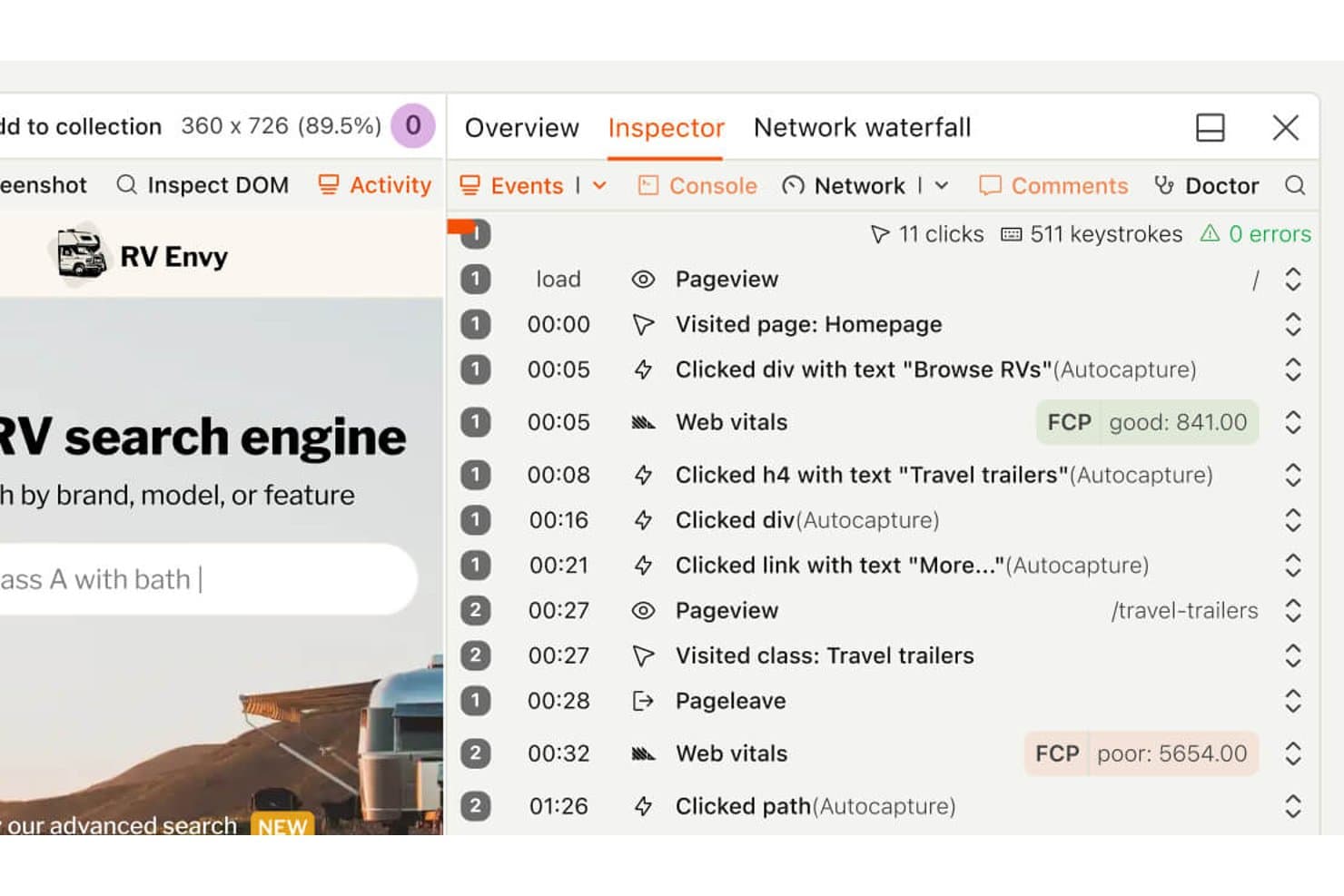Toggle the Events filter
Image resolution: width=1344 pixels, height=896 pixels.
(511, 186)
